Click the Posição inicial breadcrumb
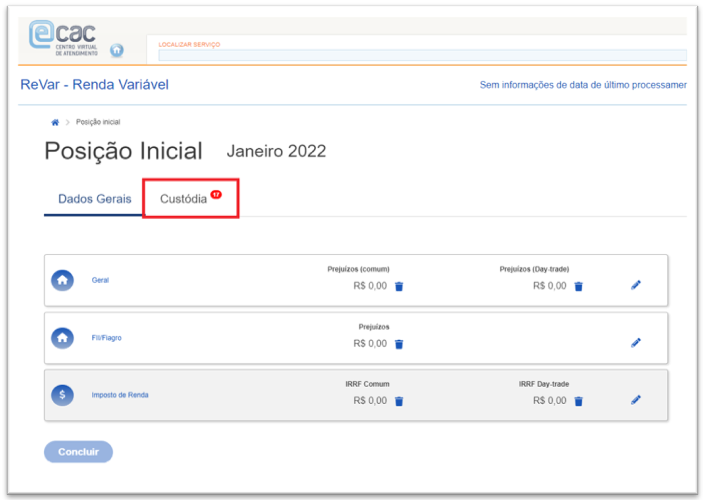Image resolution: width=703 pixels, height=500 pixels. [98, 122]
